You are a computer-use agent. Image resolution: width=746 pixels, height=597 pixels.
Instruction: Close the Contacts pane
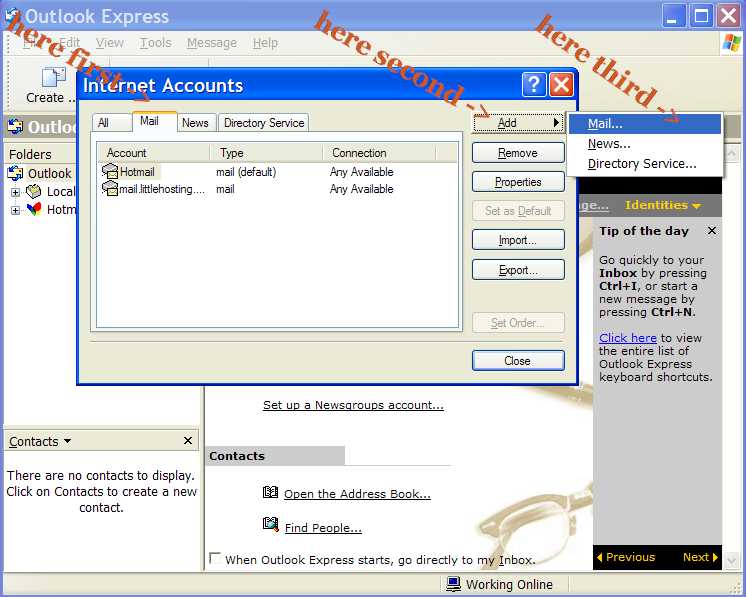pos(188,441)
